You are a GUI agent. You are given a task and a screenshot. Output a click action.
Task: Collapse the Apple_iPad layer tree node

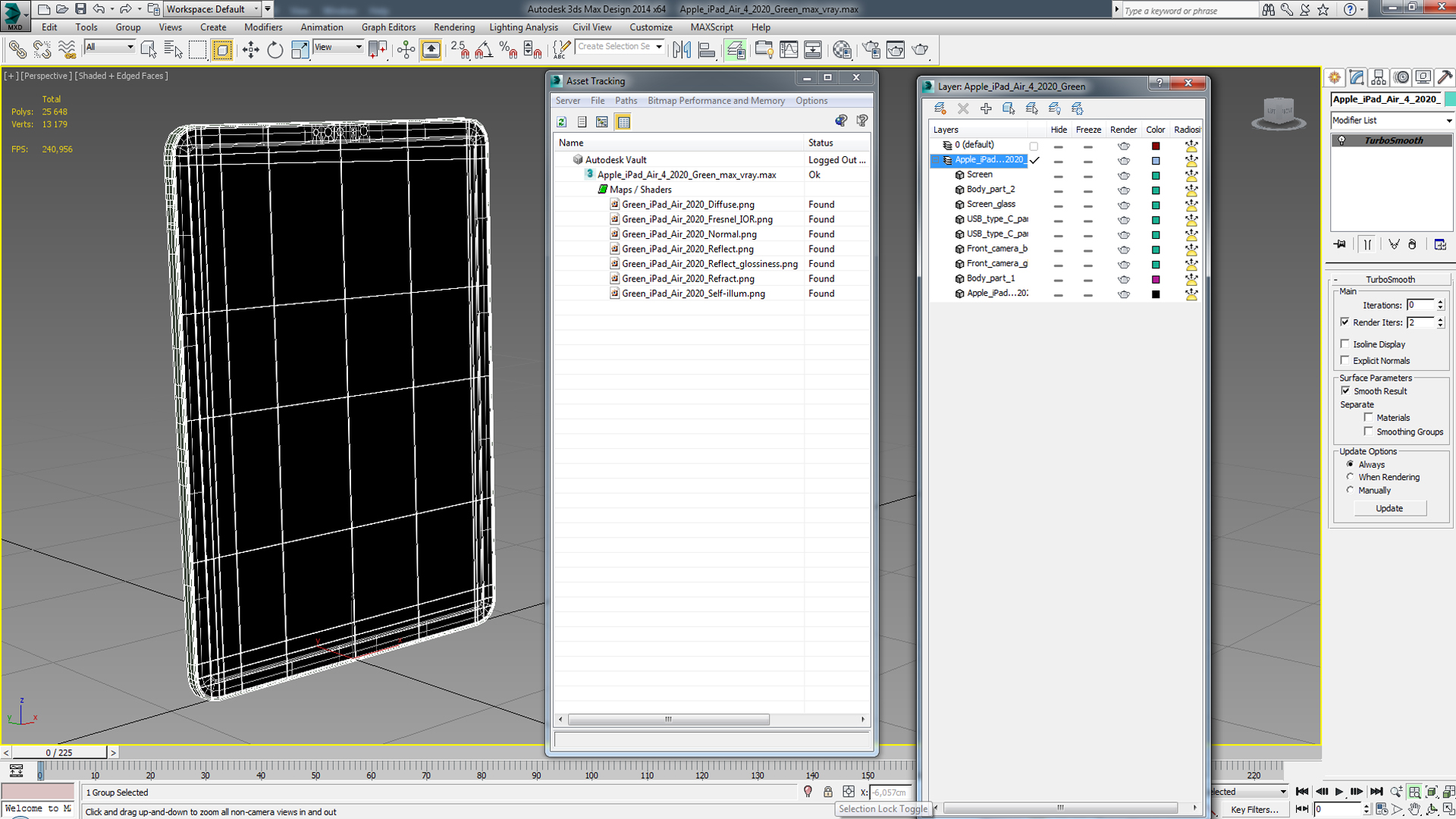pos(937,160)
